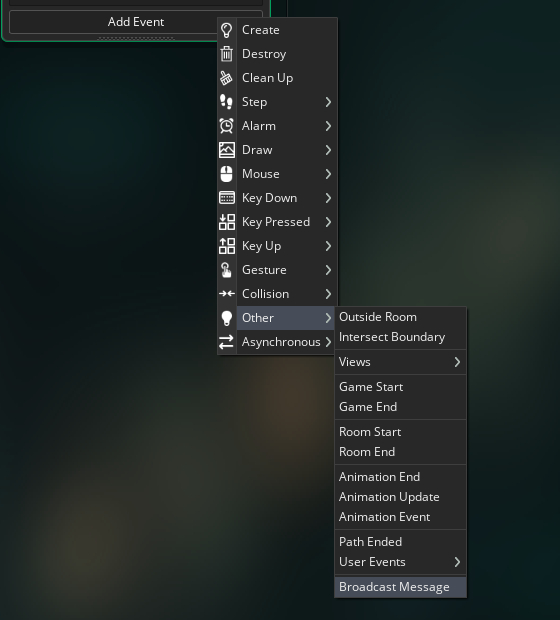Click the Key Pressed icon

[227, 222]
